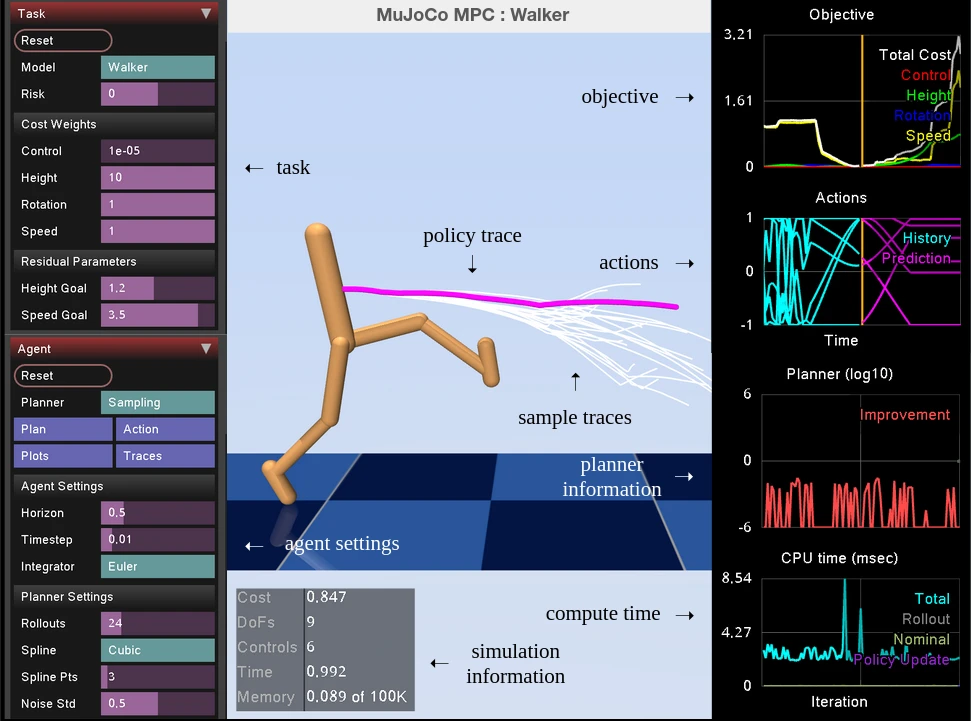The image size is (972, 721).
Task: Click the Residual Parameters section header
Action: click(114, 261)
